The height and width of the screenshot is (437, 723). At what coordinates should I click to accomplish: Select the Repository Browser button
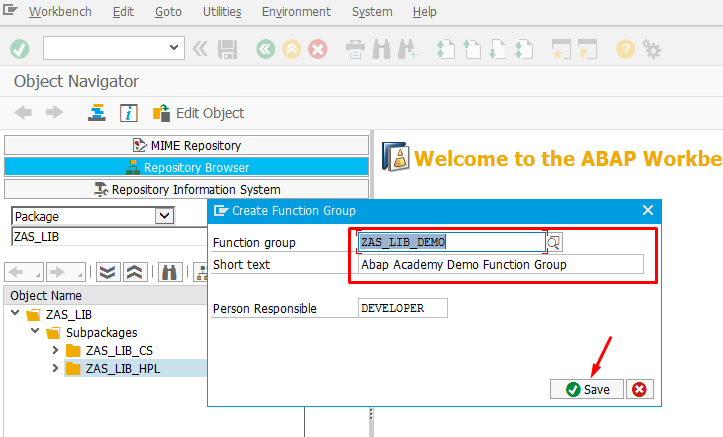(x=186, y=167)
